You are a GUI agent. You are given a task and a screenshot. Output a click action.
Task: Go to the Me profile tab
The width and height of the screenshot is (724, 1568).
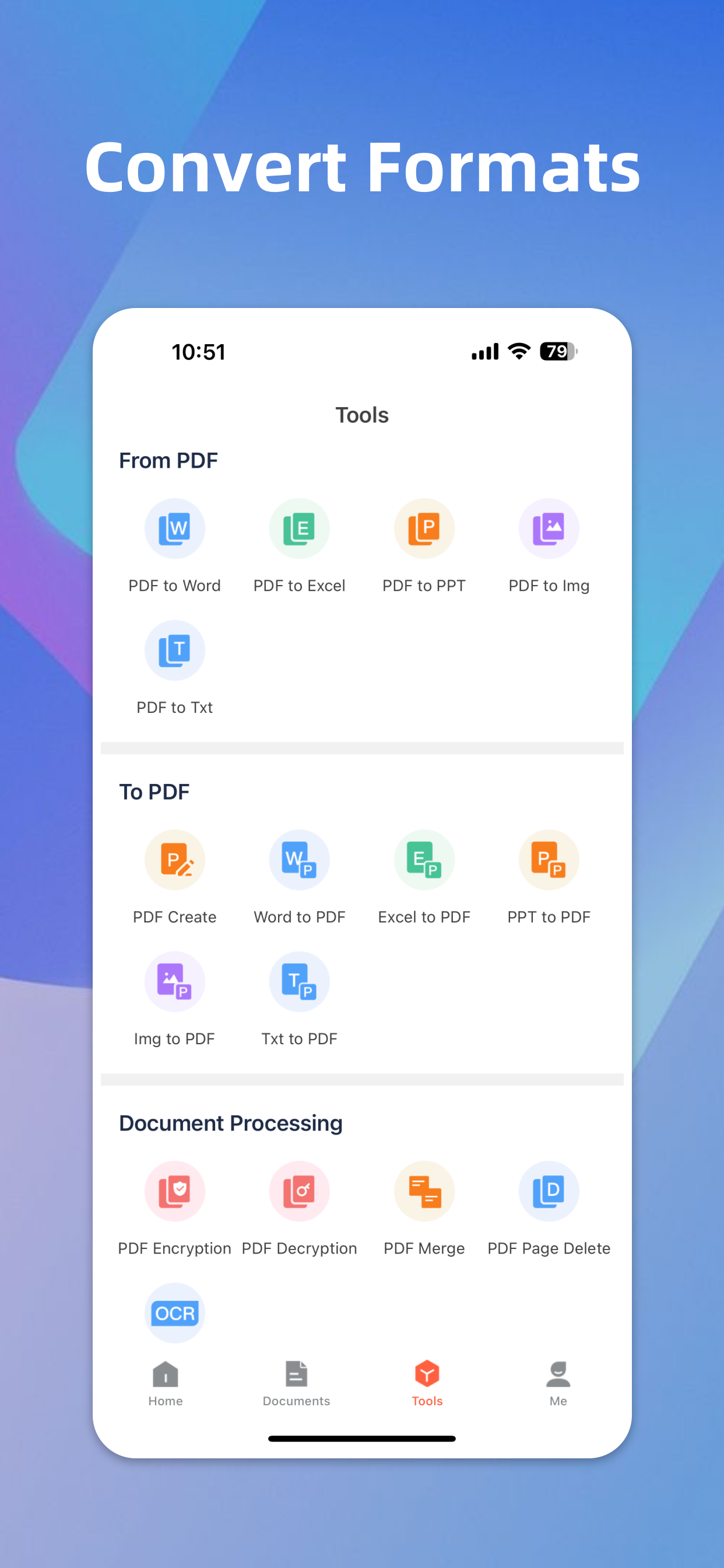[558, 1384]
